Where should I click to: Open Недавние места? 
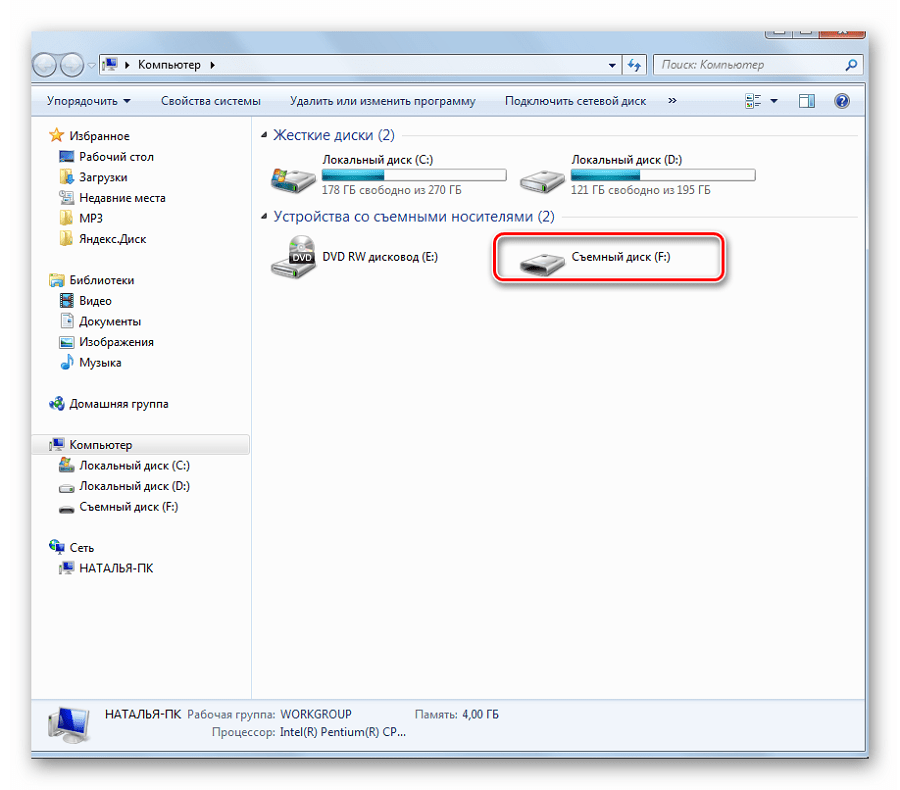click(122, 198)
